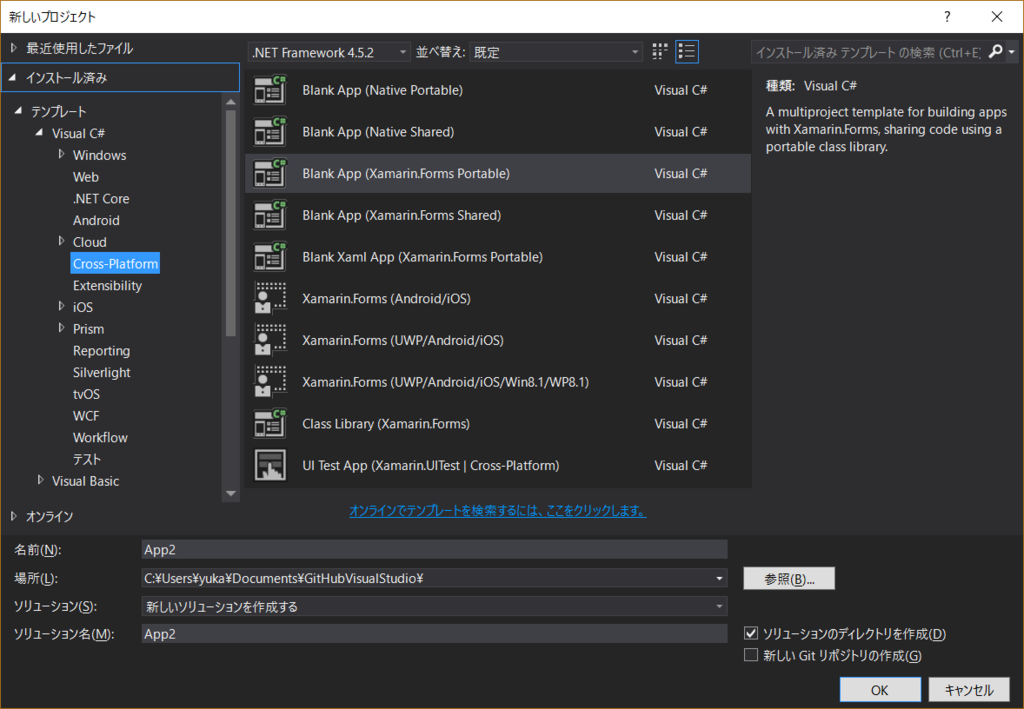
Task: Switch to small icons view
Action: tap(660, 52)
